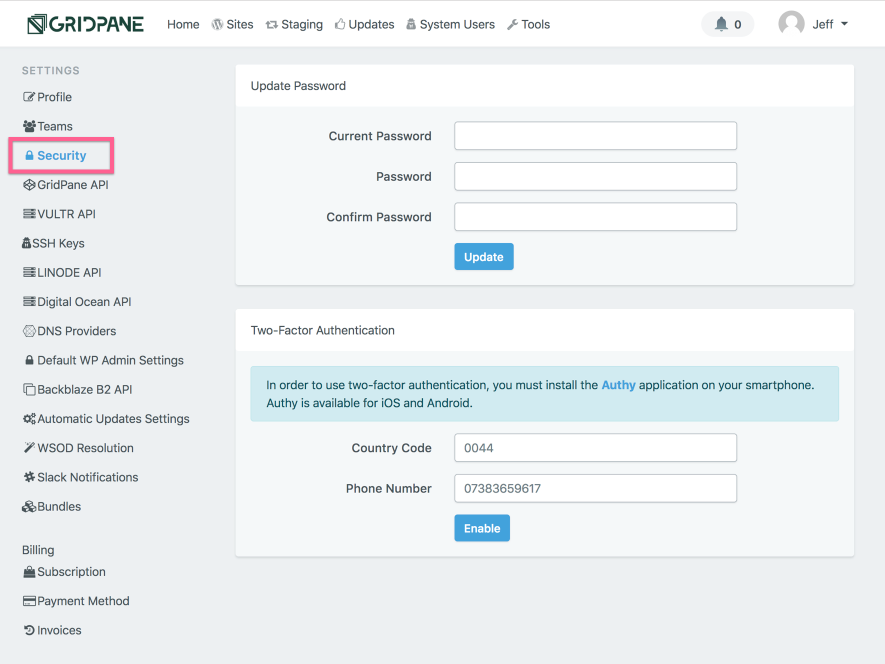Click the Enable two-factor button

[x=482, y=528]
